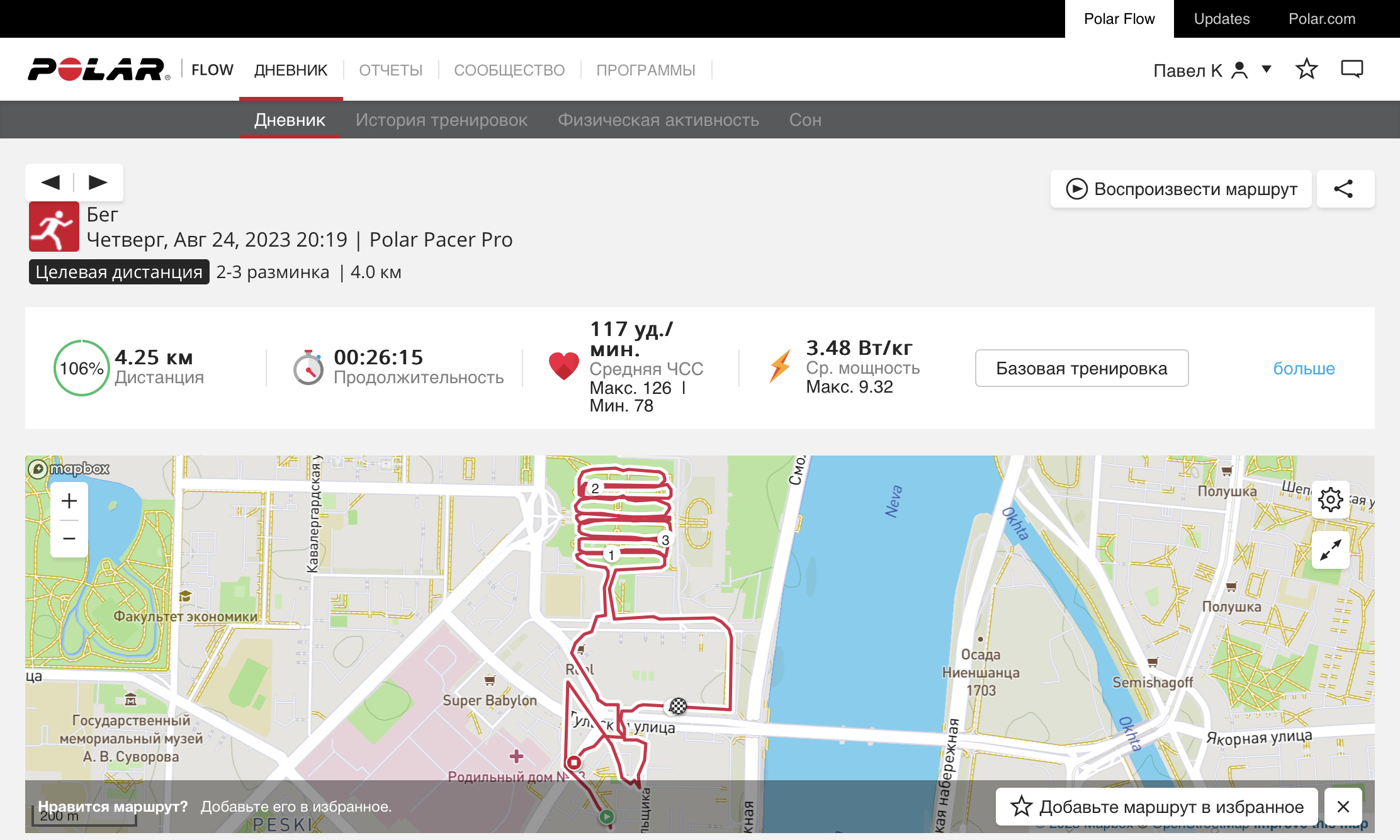Click the Павел К username
The height and width of the screenshot is (840, 1400).
coord(1188,70)
